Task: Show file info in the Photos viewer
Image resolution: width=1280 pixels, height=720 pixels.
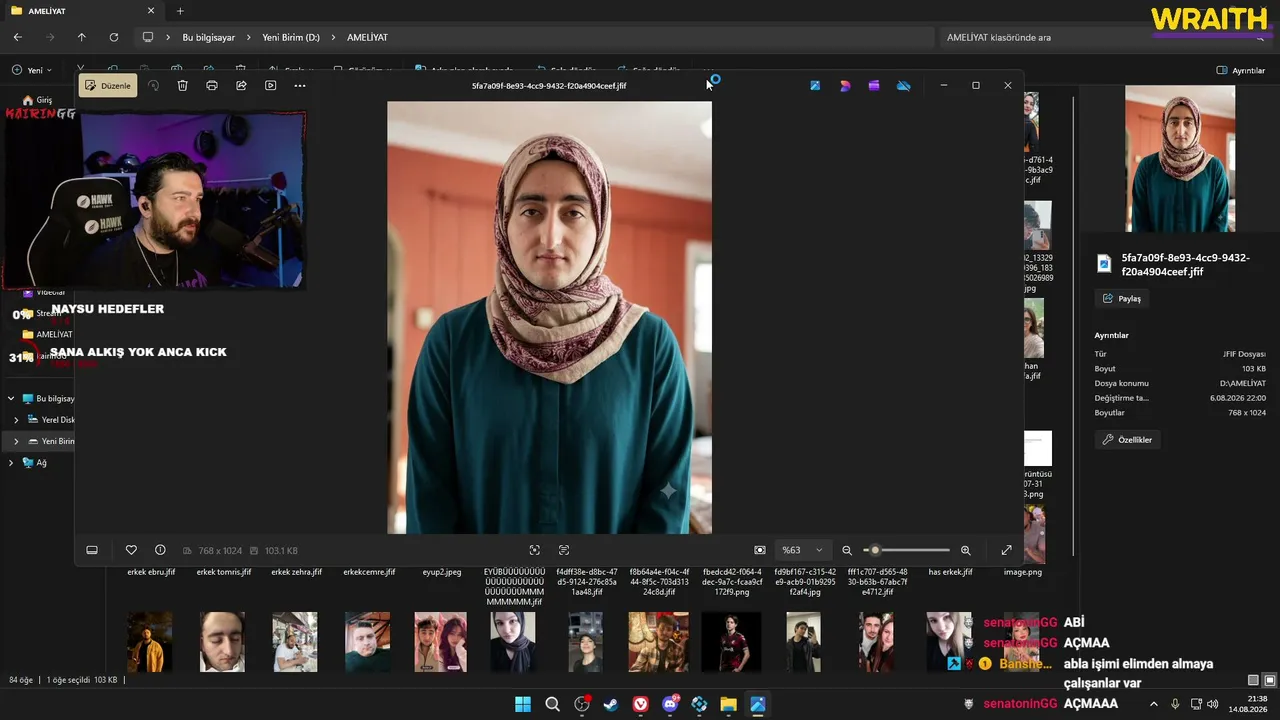Action: point(160,550)
